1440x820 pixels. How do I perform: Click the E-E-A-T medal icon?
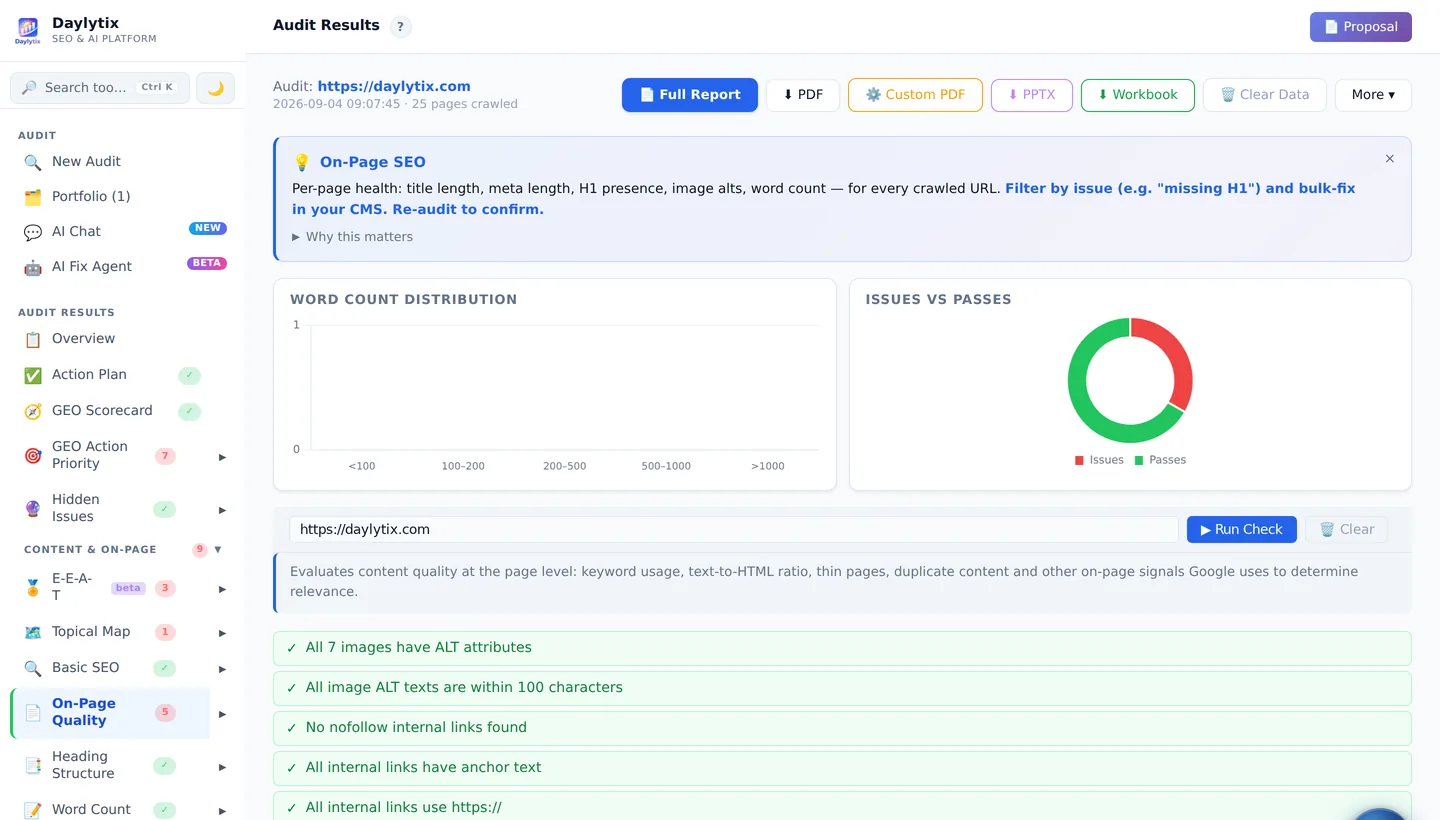tap(33, 588)
